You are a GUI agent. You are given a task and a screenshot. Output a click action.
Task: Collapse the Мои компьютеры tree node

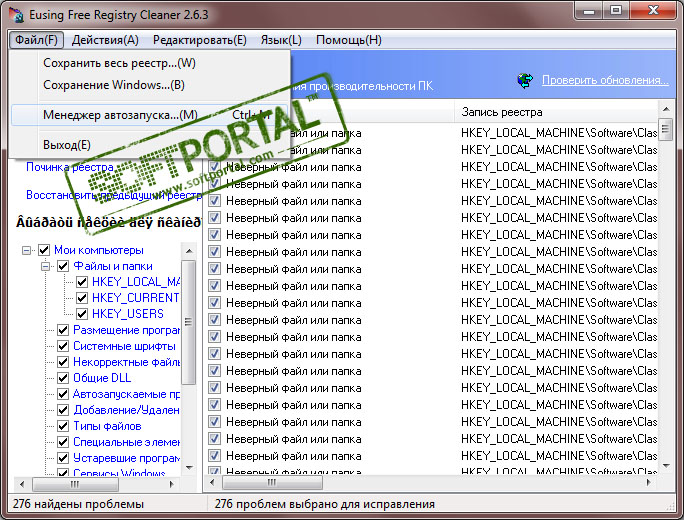click(27, 250)
